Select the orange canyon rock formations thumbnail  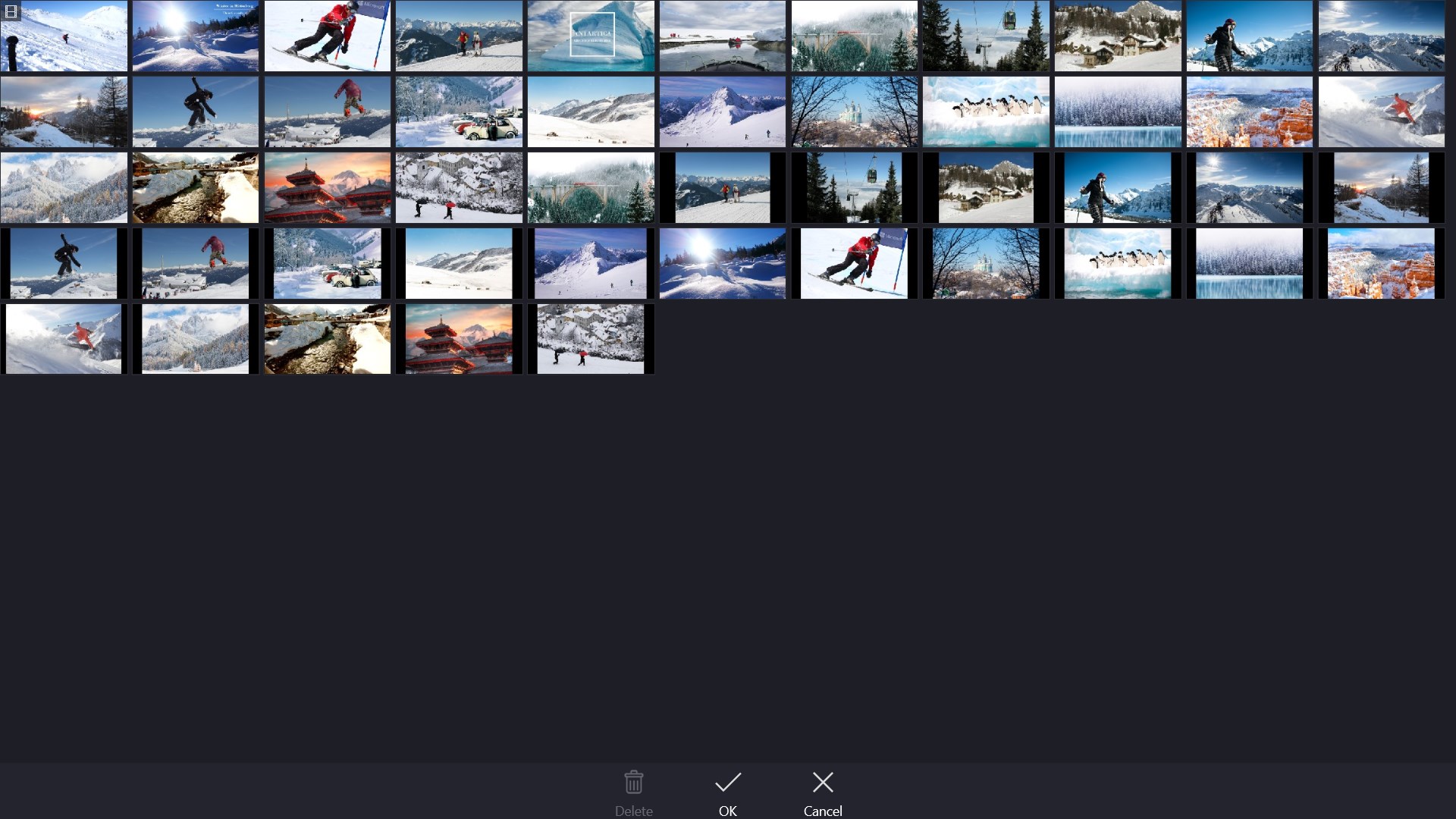pyautogui.click(x=1250, y=111)
